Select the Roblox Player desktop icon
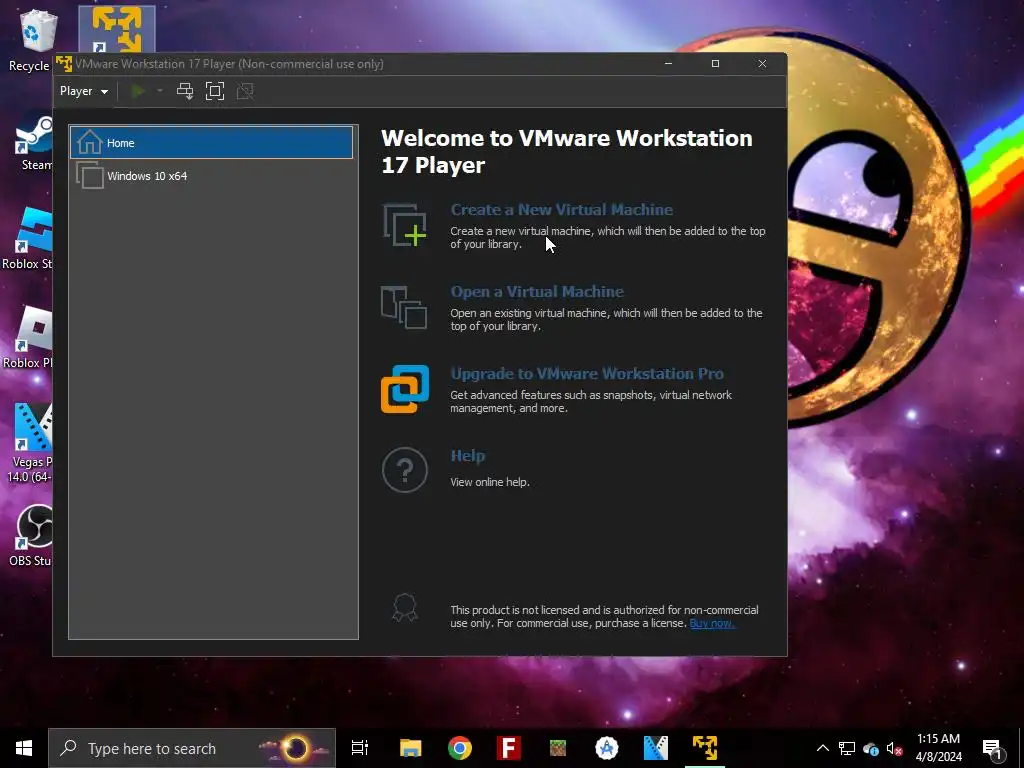The height and width of the screenshot is (768, 1024). [x=27, y=338]
